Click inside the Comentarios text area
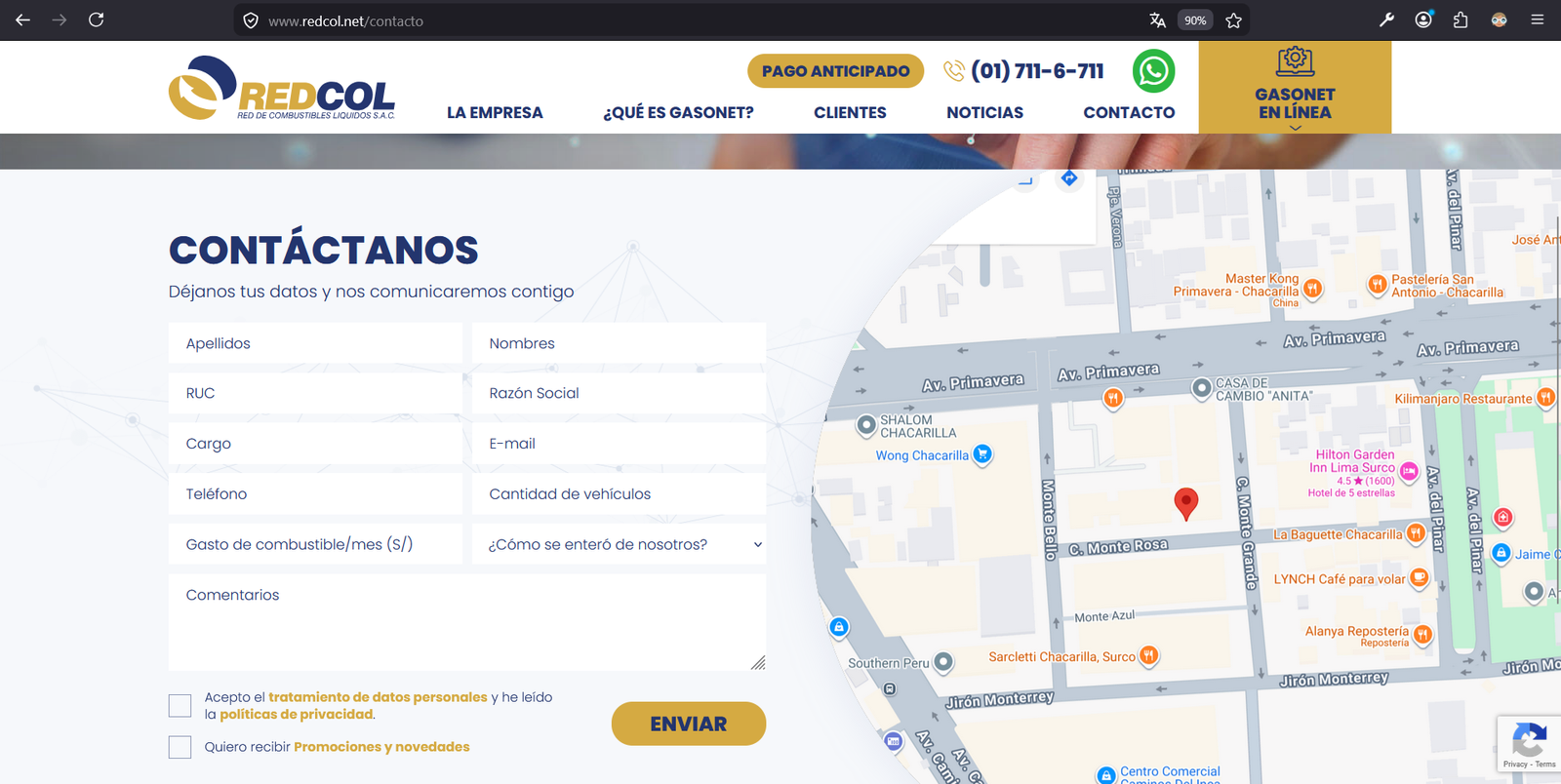Image resolution: width=1561 pixels, height=784 pixels. pyautogui.click(x=467, y=622)
